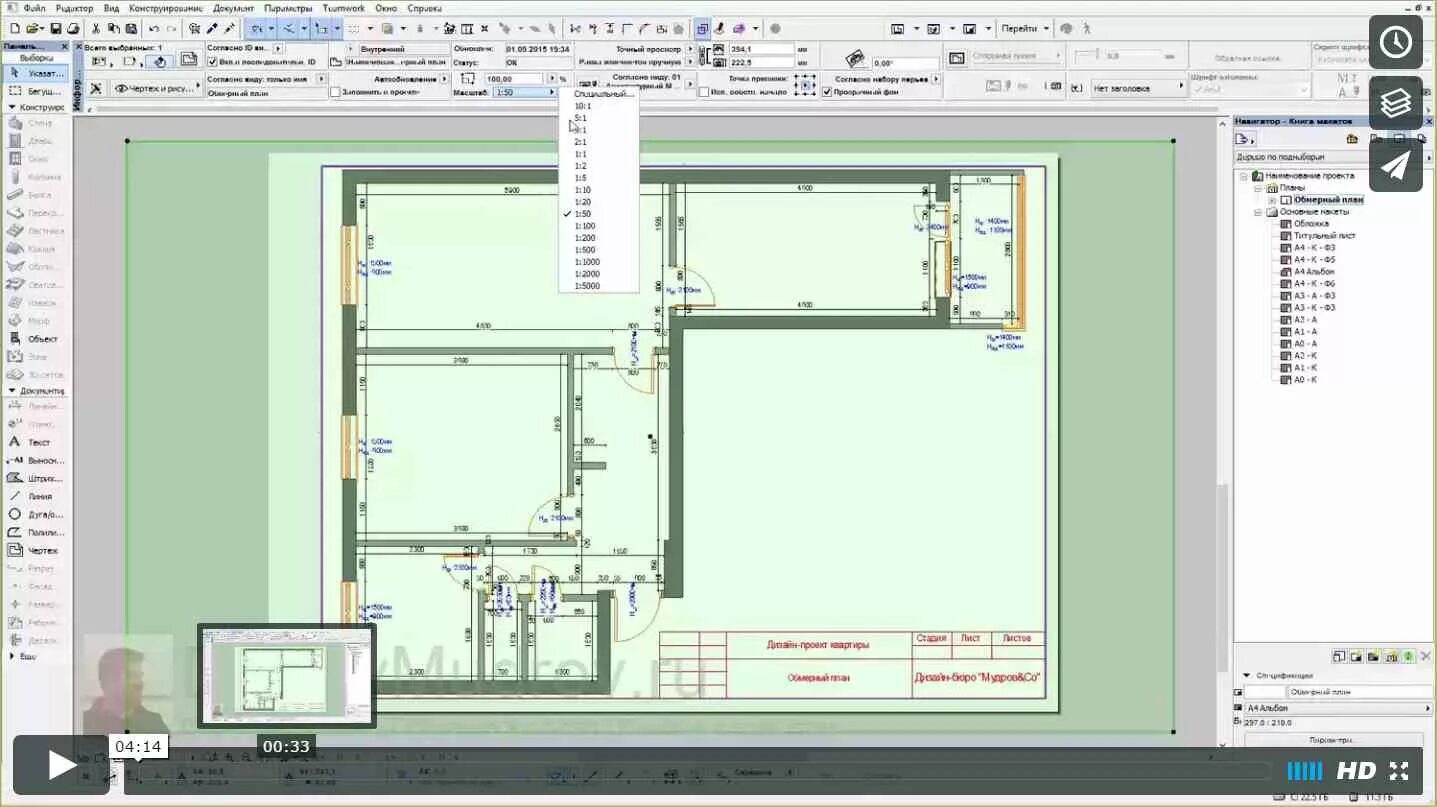Collapse the Основные макеты folder
1437x807 pixels.
point(1259,212)
